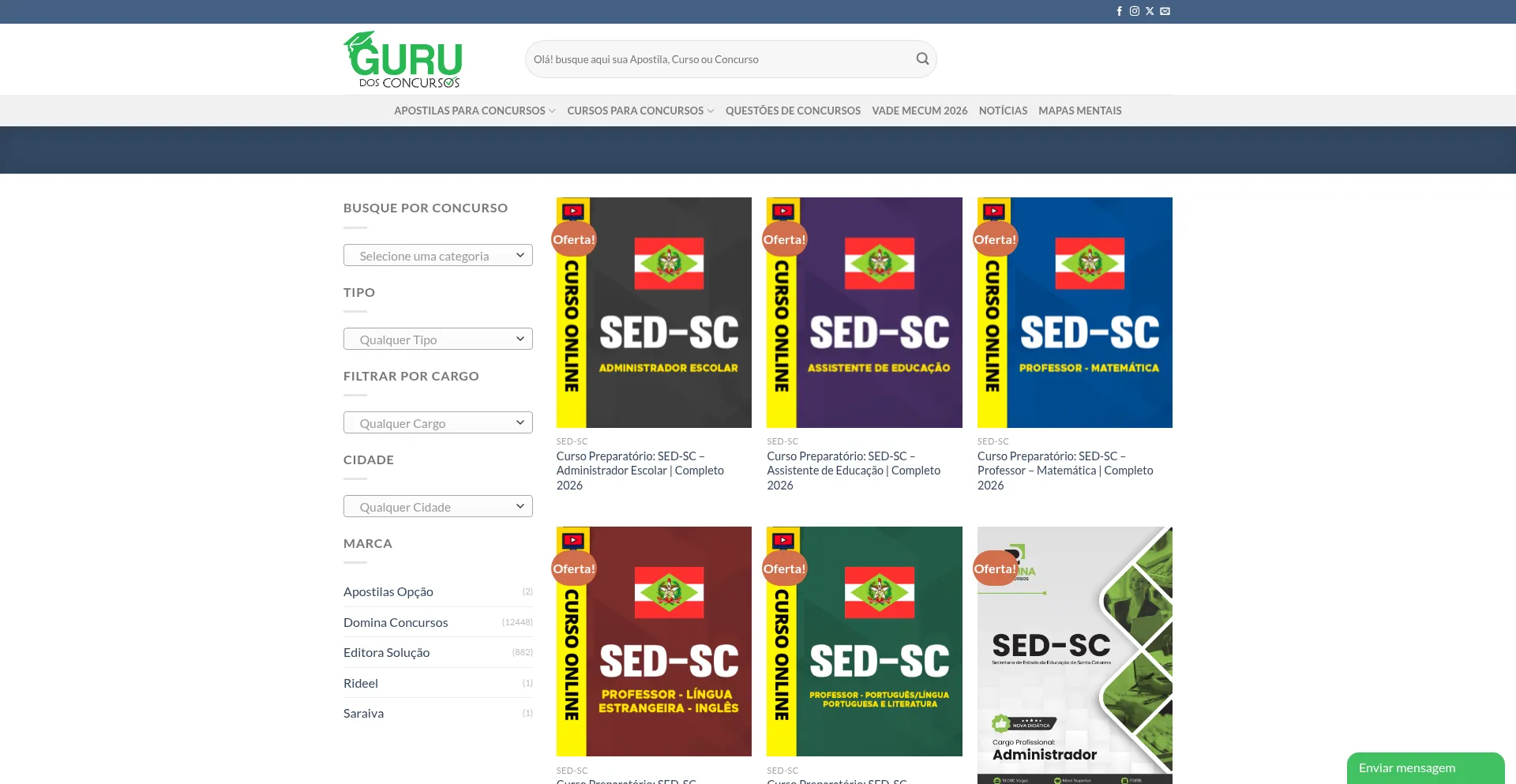
Task: Open the Qualquer Cidade dropdown
Action: (438, 506)
